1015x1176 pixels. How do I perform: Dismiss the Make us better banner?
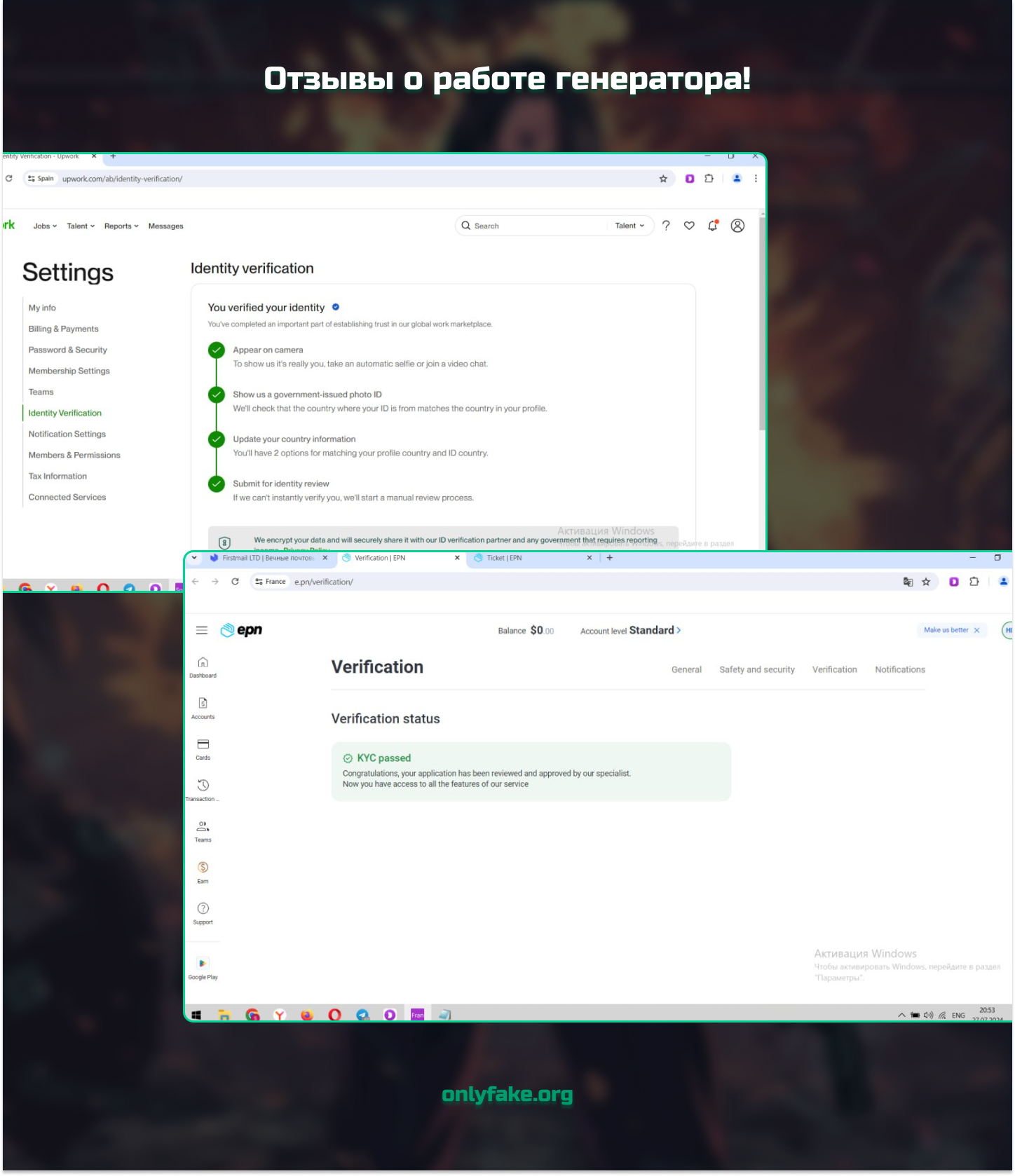(976, 630)
